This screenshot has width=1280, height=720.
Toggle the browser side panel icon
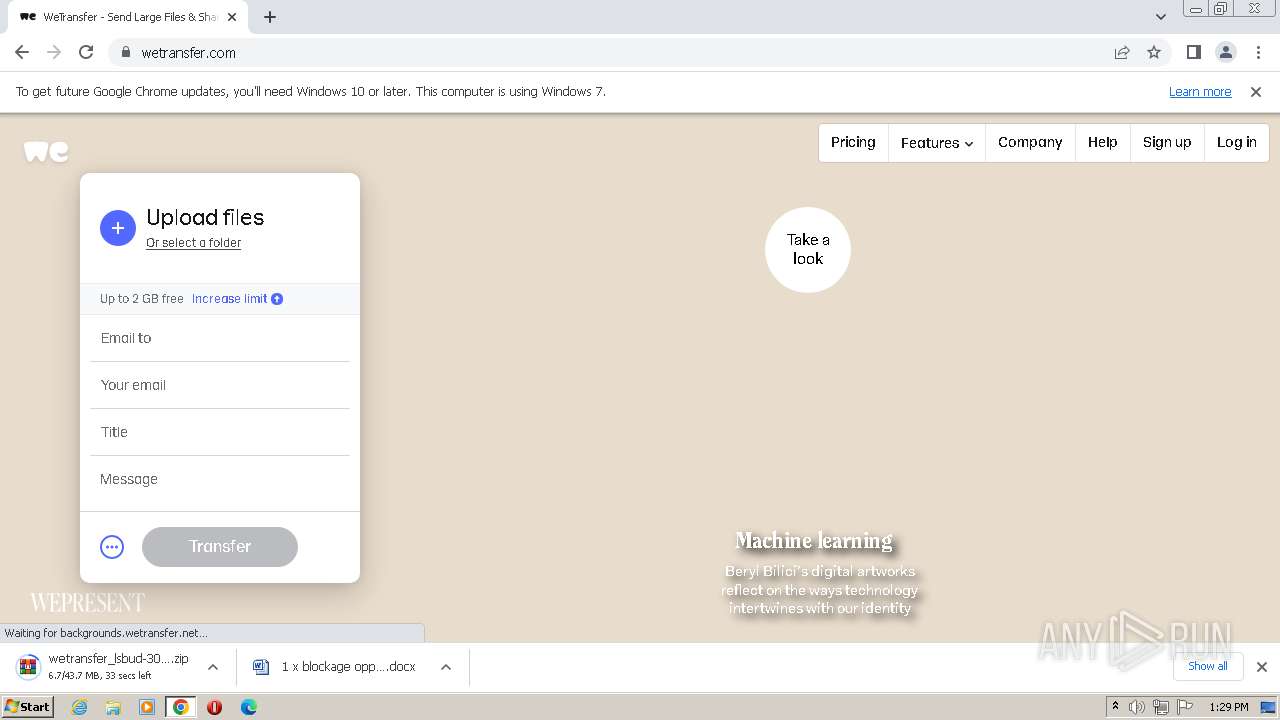pyautogui.click(x=1193, y=52)
